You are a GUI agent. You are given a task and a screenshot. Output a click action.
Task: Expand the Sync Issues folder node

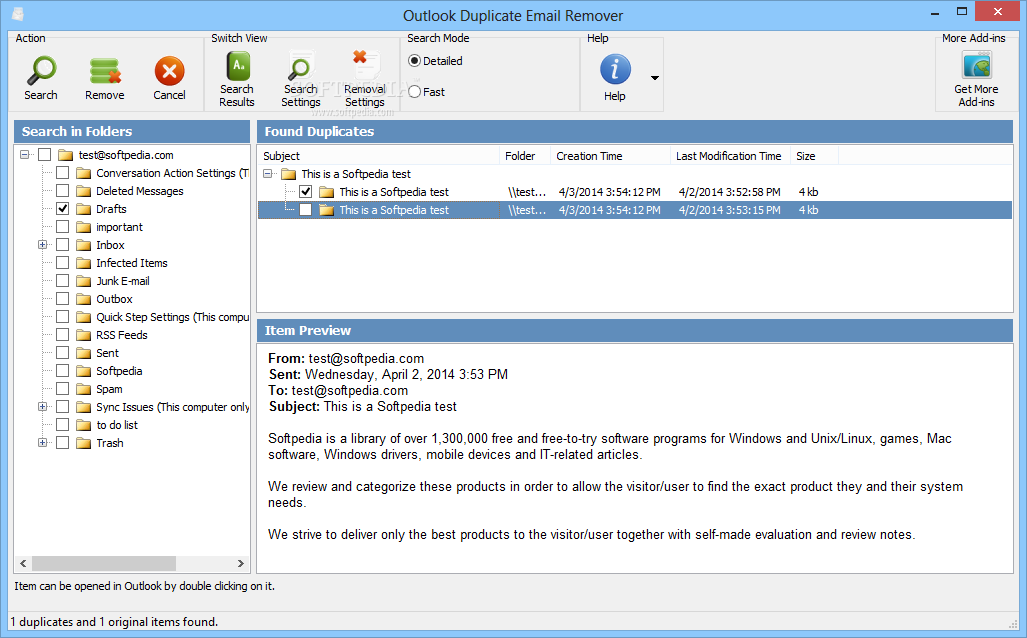(43, 407)
